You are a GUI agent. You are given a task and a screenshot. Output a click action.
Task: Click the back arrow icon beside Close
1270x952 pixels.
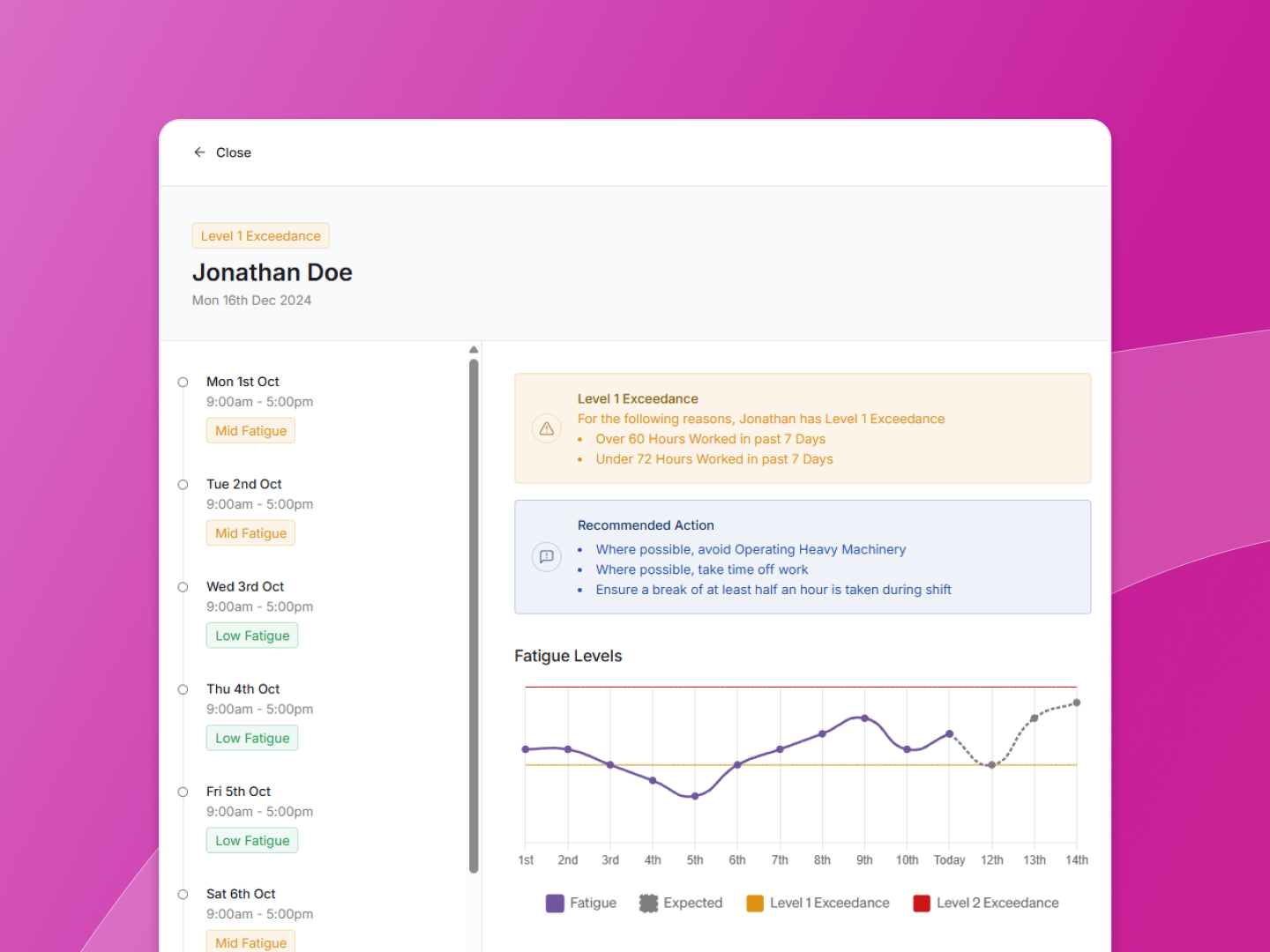pos(199,152)
